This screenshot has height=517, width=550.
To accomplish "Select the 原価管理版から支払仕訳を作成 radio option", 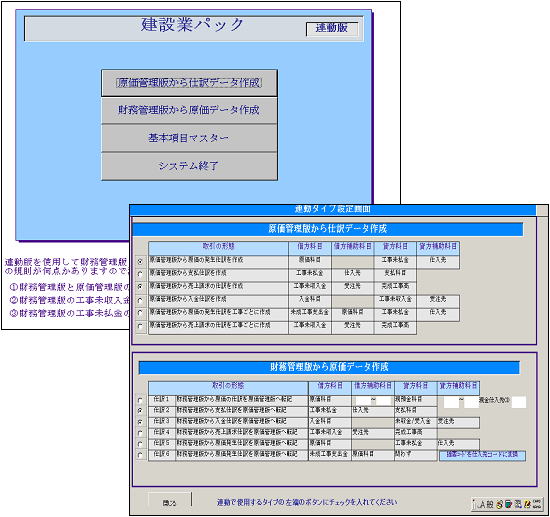I will pyautogui.click(x=140, y=274).
